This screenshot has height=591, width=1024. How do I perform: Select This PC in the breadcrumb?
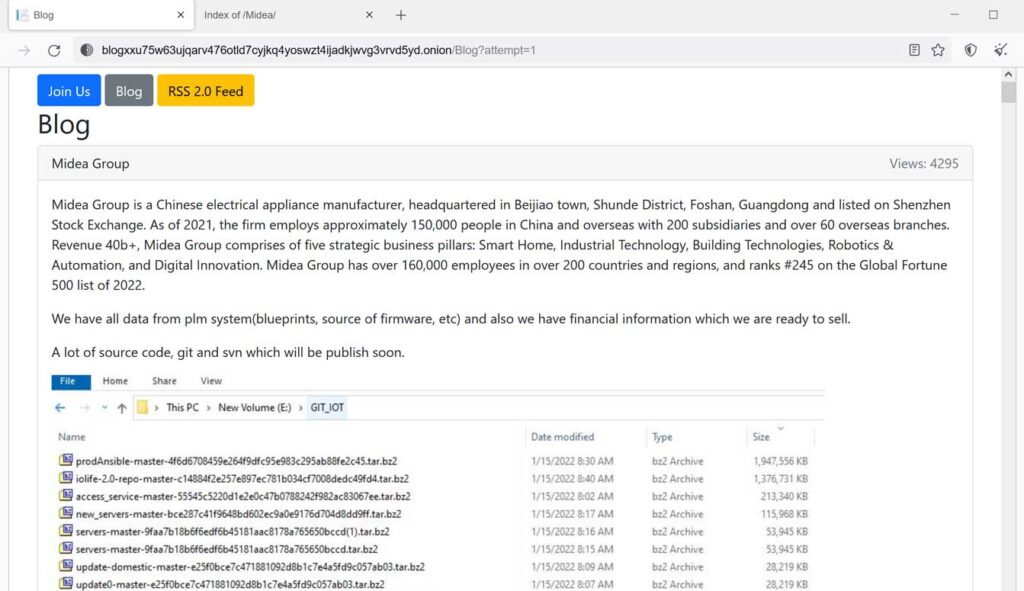coord(182,407)
